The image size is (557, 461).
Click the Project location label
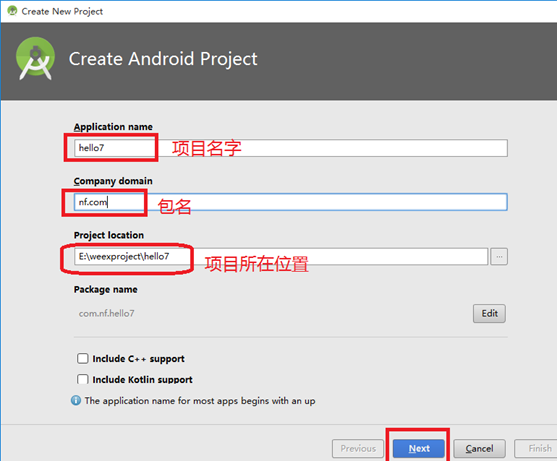109,235
